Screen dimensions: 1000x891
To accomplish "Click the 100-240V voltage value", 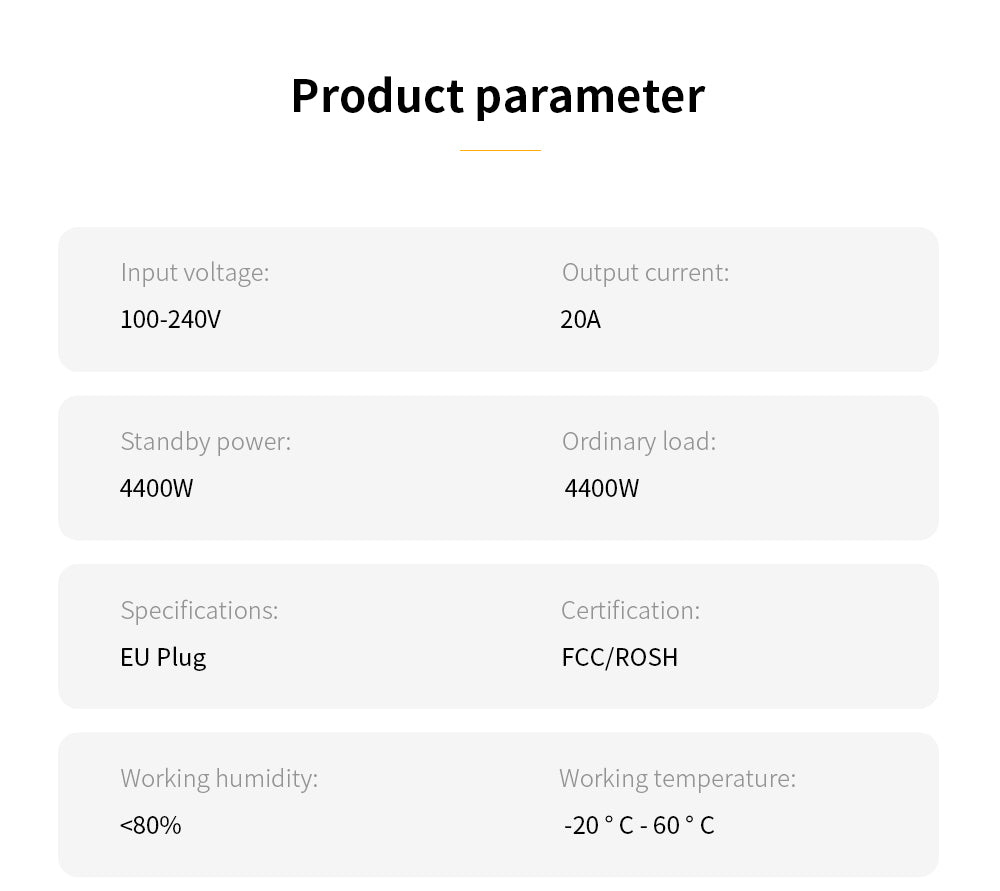I will pos(170,320).
